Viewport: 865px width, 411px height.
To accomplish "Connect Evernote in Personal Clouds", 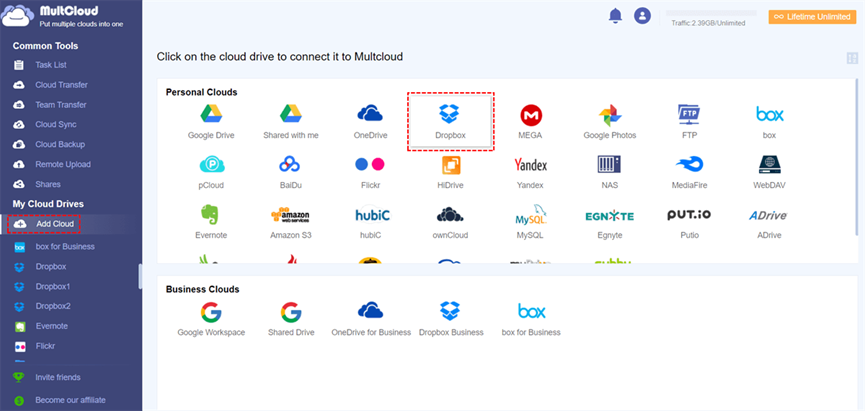I will (x=211, y=222).
